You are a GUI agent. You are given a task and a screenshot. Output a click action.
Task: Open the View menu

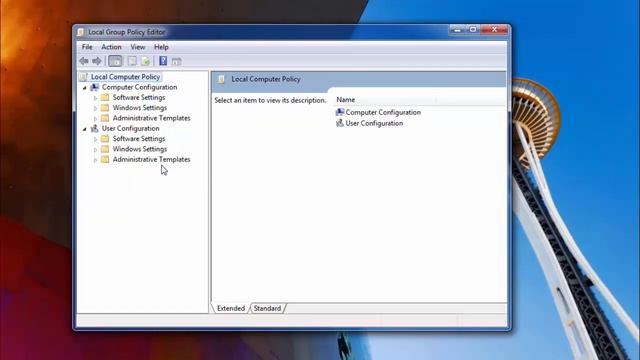point(138,47)
